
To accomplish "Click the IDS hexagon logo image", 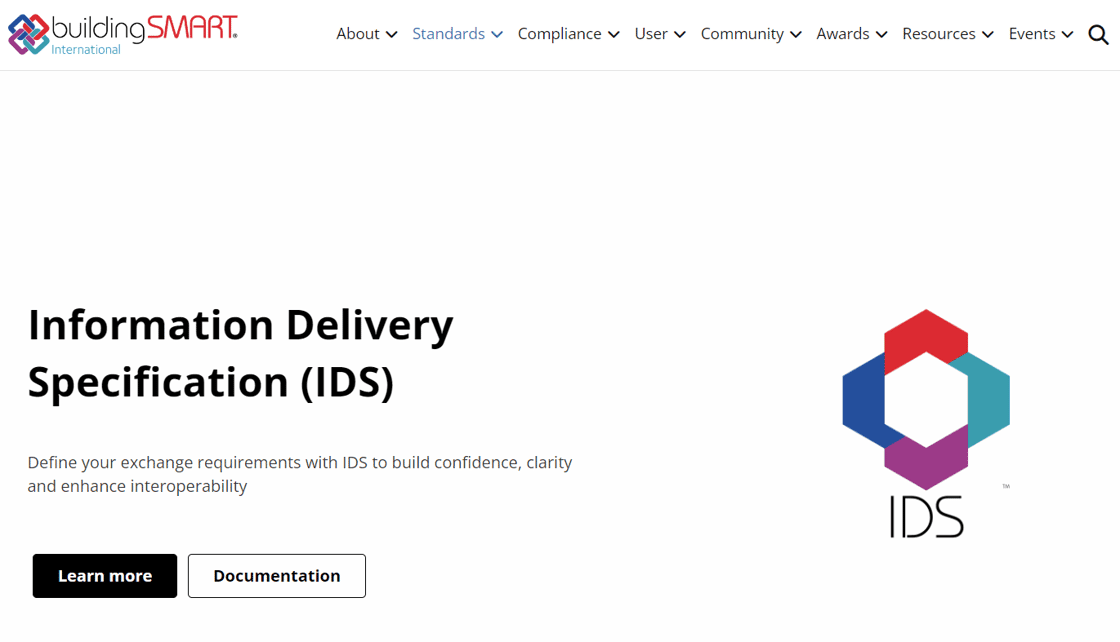I will tap(926, 423).
